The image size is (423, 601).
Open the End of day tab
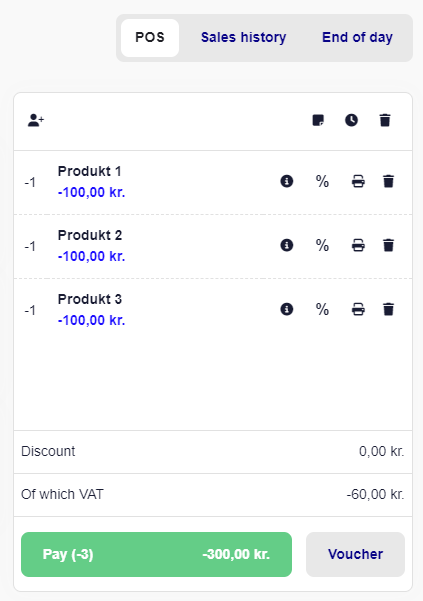click(357, 38)
